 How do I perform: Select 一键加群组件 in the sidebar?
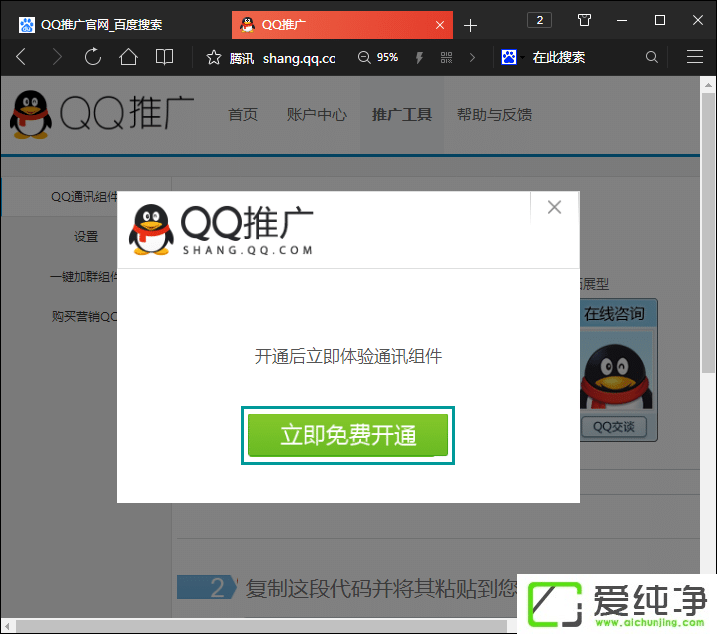pos(84,277)
